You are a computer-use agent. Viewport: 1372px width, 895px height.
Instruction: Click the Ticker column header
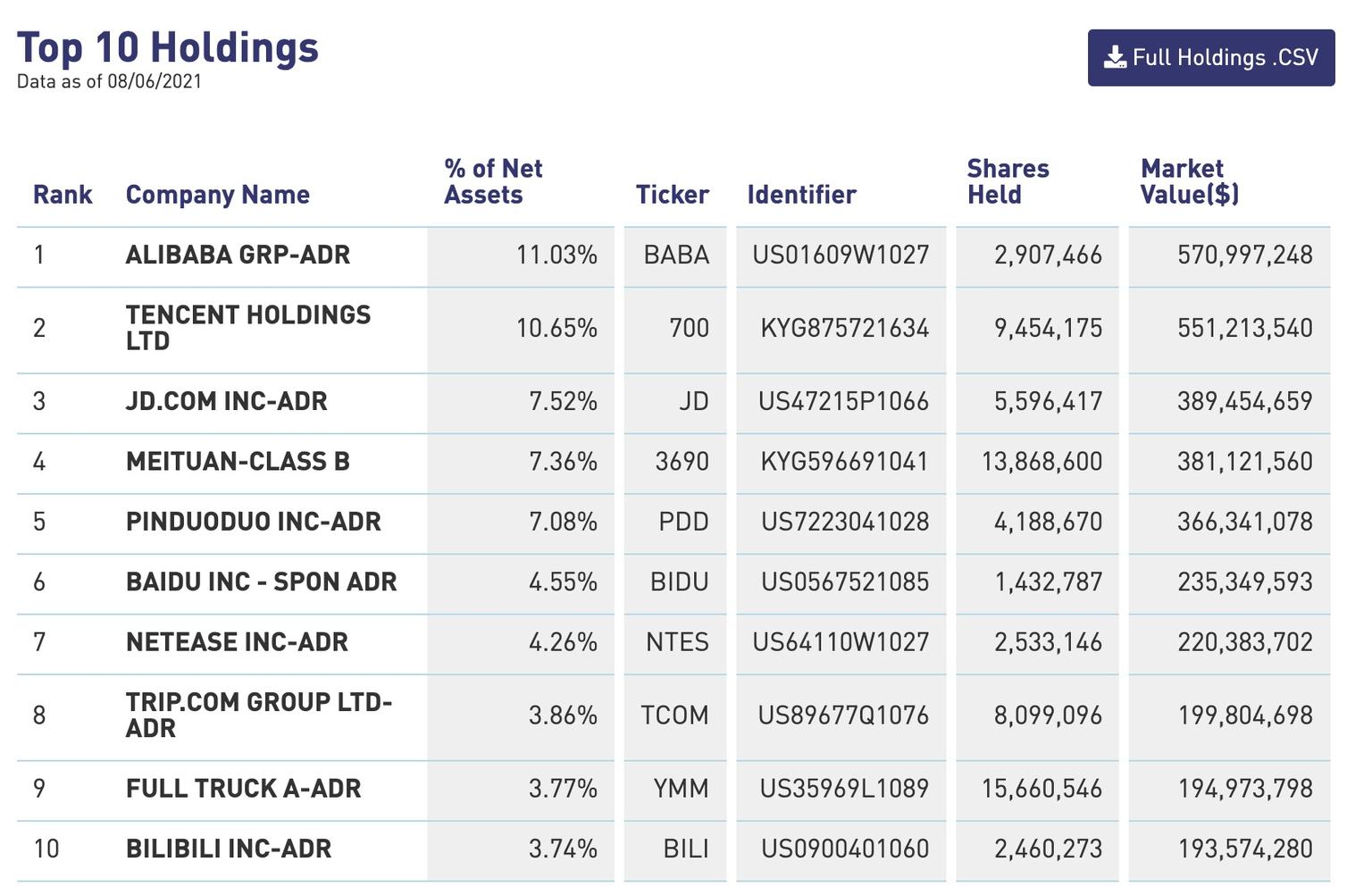[672, 195]
